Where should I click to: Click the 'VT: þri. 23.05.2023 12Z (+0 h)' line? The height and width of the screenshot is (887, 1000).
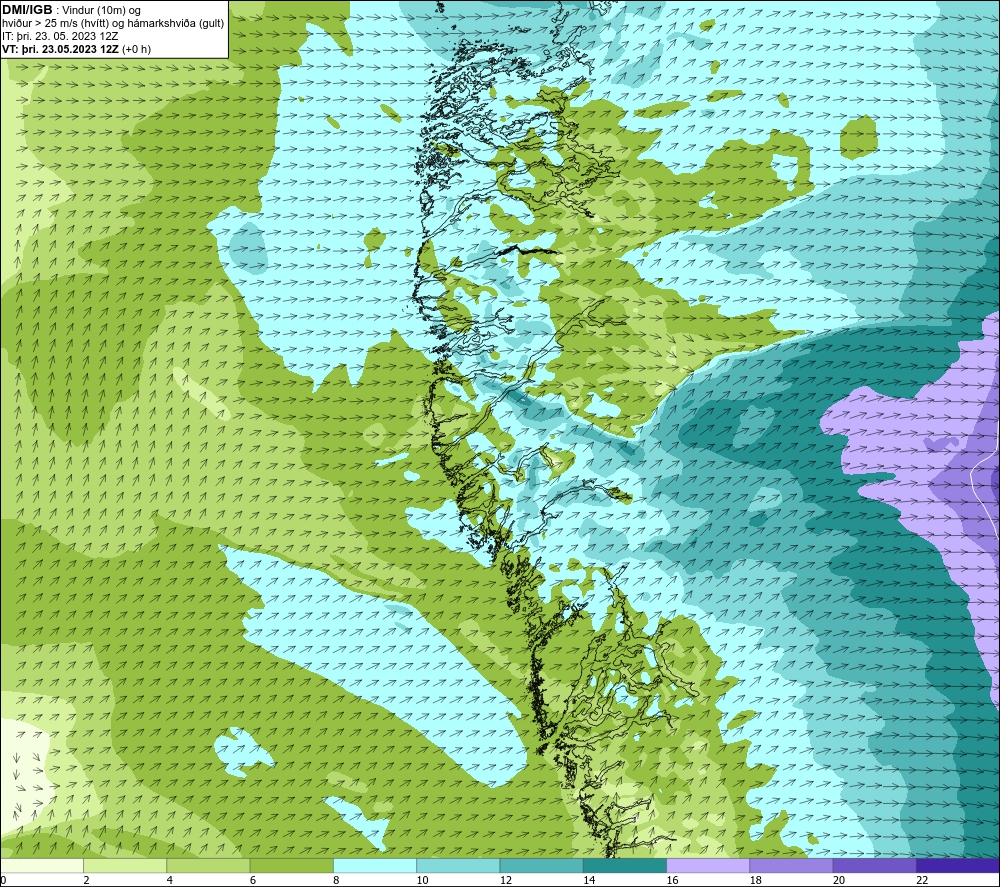click(77, 49)
